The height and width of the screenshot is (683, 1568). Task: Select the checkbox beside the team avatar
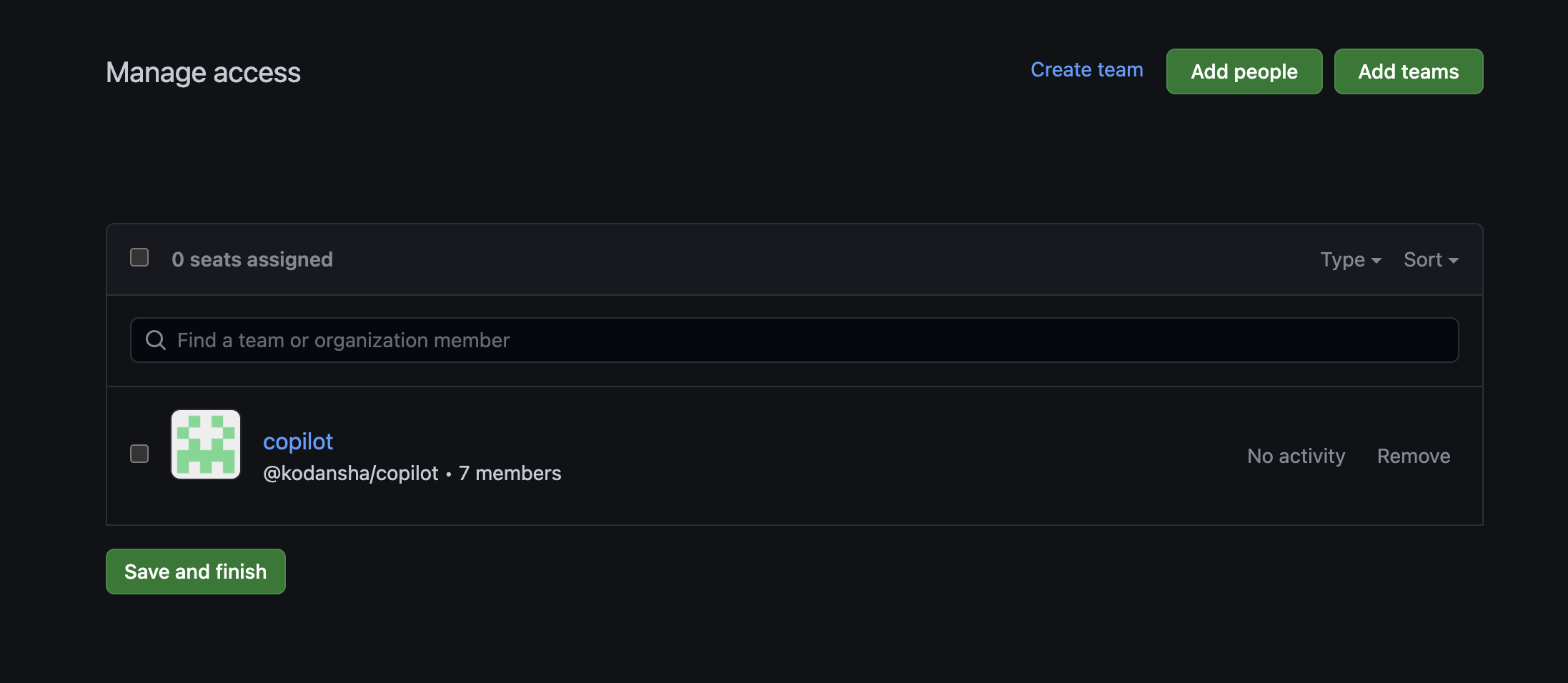pyautogui.click(x=139, y=453)
